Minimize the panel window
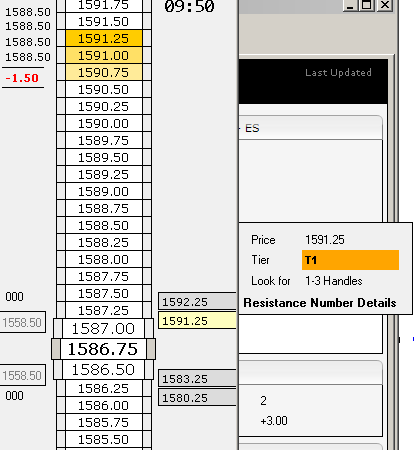The image size is (414, 450). (x=351, y=5)
